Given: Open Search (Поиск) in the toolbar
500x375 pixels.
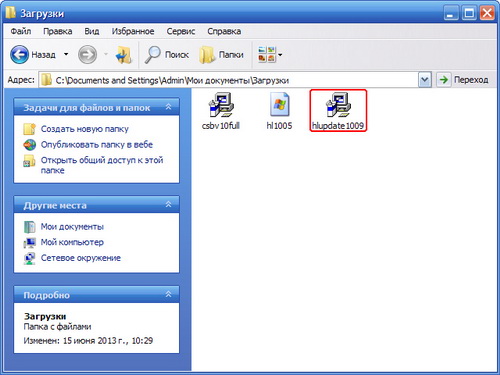Looking at the screenshot, I should coord(167,54).
